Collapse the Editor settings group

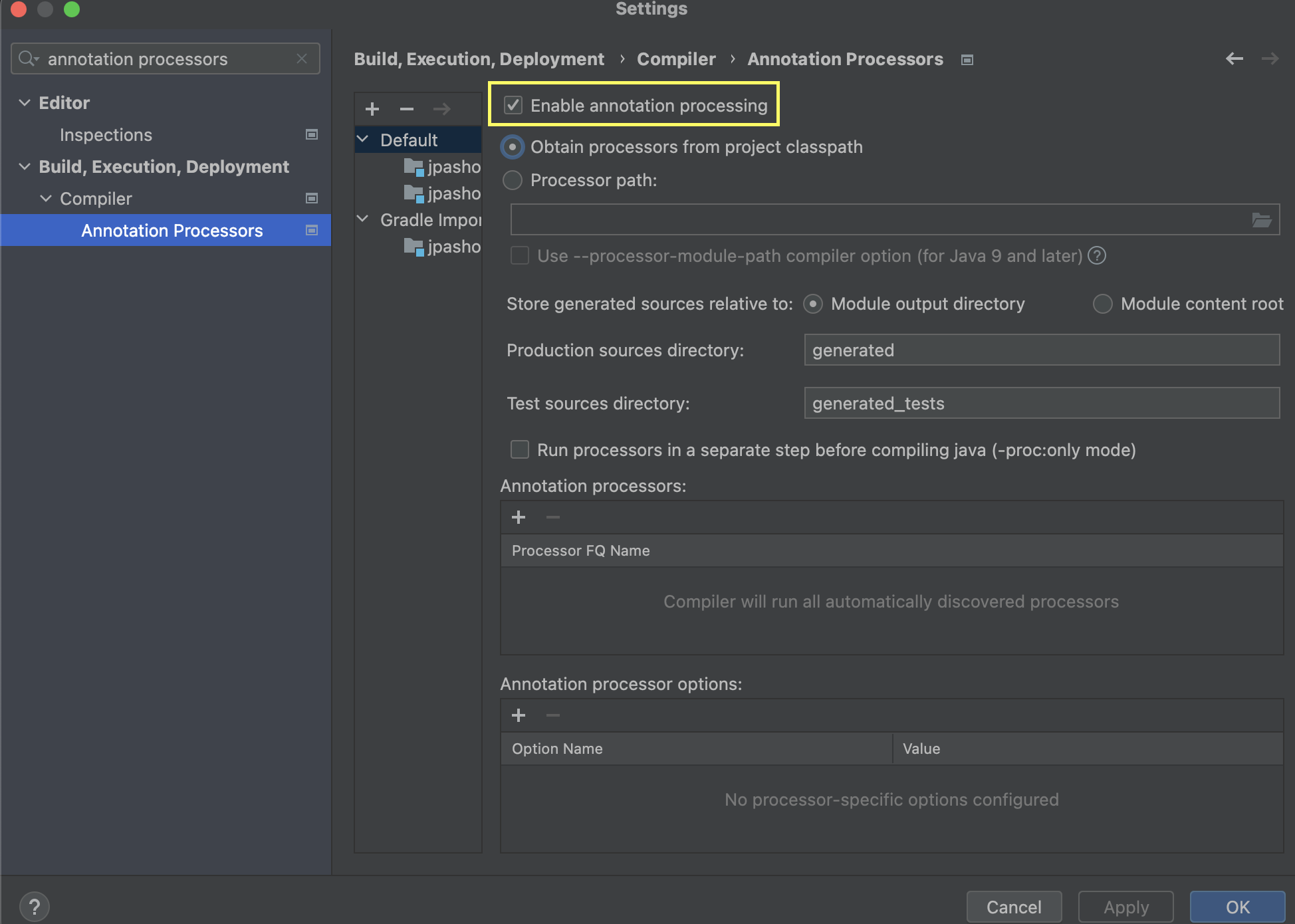tap(25, 102)
